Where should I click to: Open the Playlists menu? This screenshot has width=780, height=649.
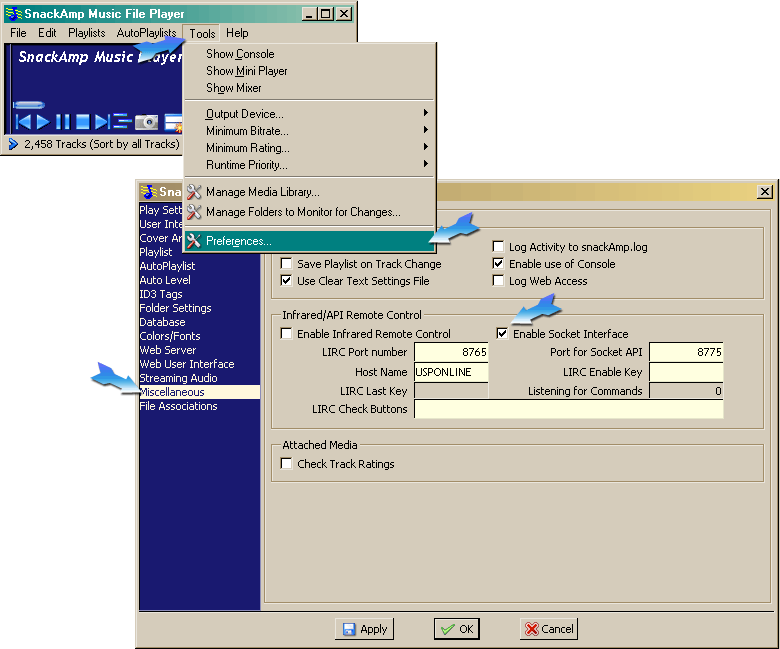pyautogui.click(x=87, y=33)
